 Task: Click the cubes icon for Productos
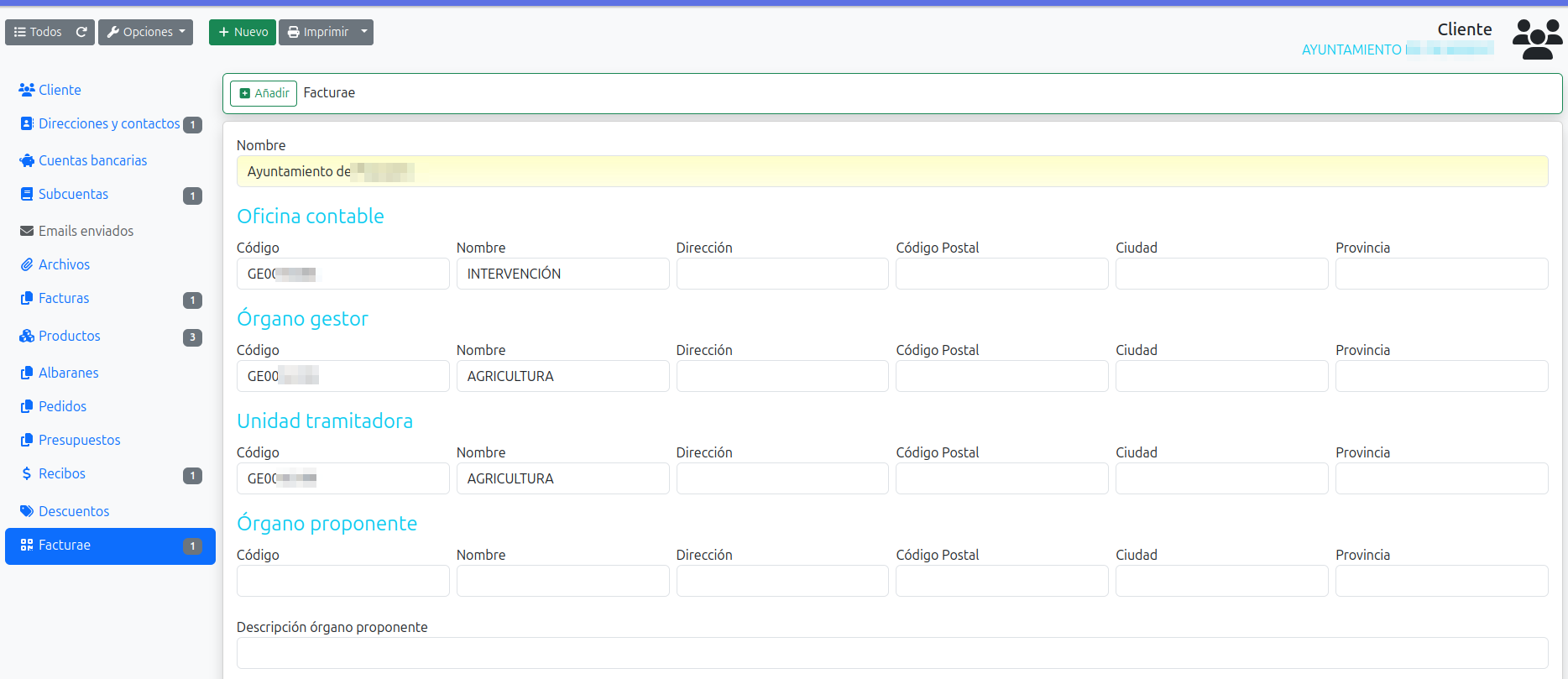click(27, 336)
